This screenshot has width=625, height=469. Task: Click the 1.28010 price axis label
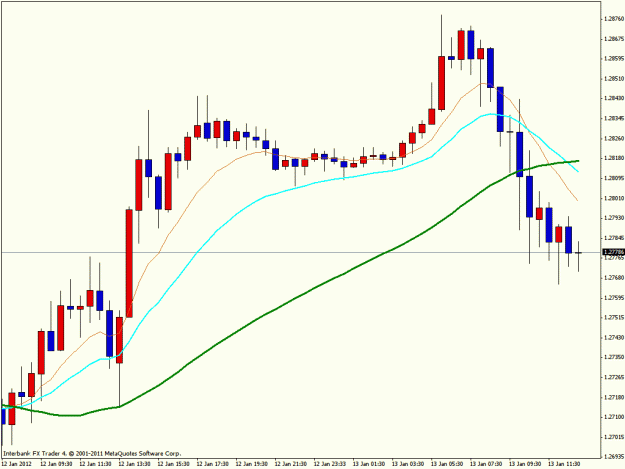(614, 198)
